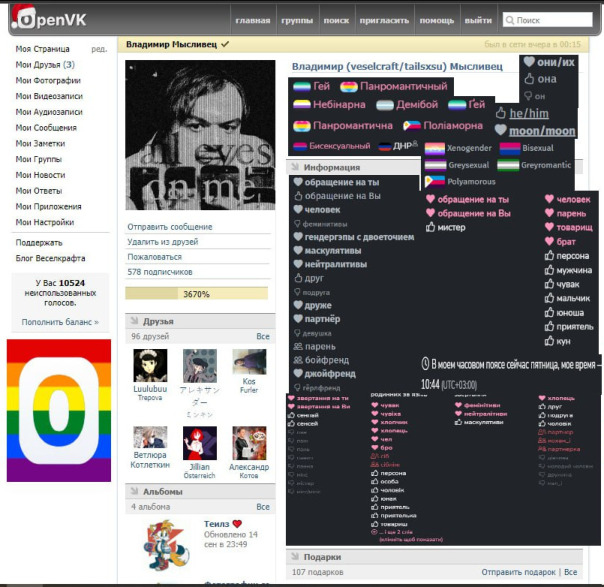This screenshot has height=587, width=604.
Task: Open friend Luulubuu Trepova avatar
Action: (x=150, y=366)
